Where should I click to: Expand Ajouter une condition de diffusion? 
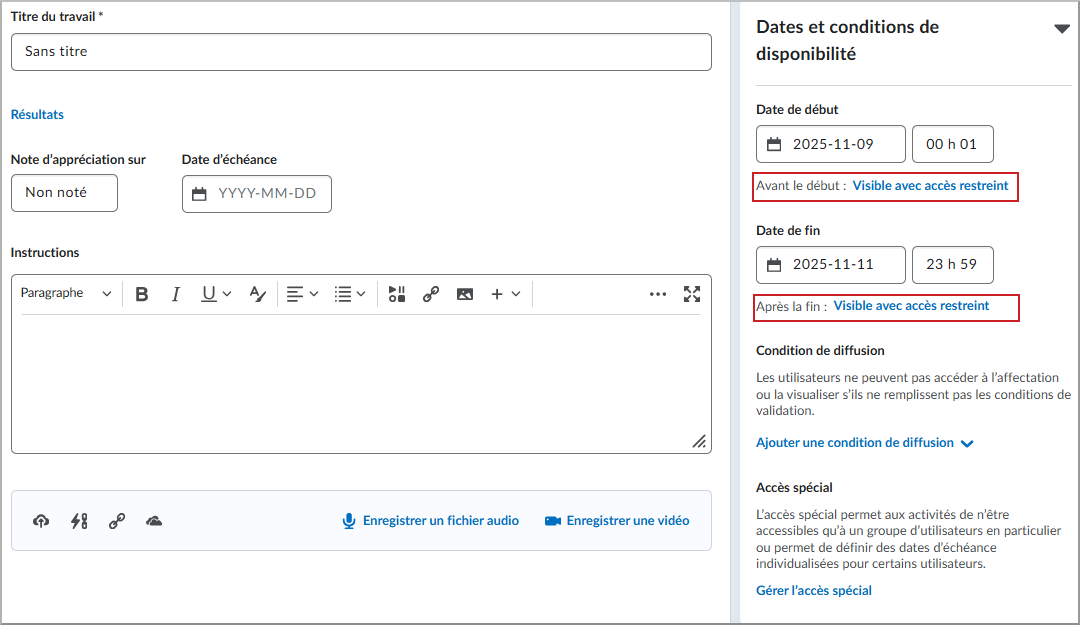[857, 442]
